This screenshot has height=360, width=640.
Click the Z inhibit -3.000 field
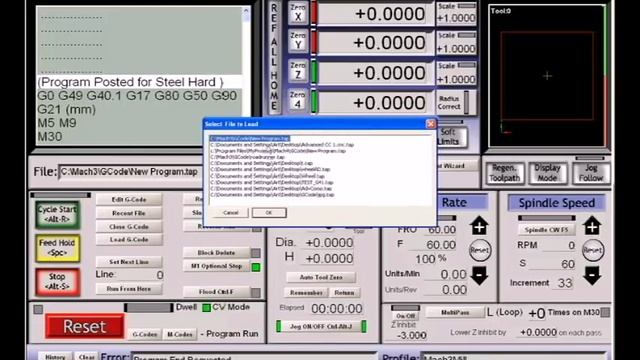(x=412, y=335)
